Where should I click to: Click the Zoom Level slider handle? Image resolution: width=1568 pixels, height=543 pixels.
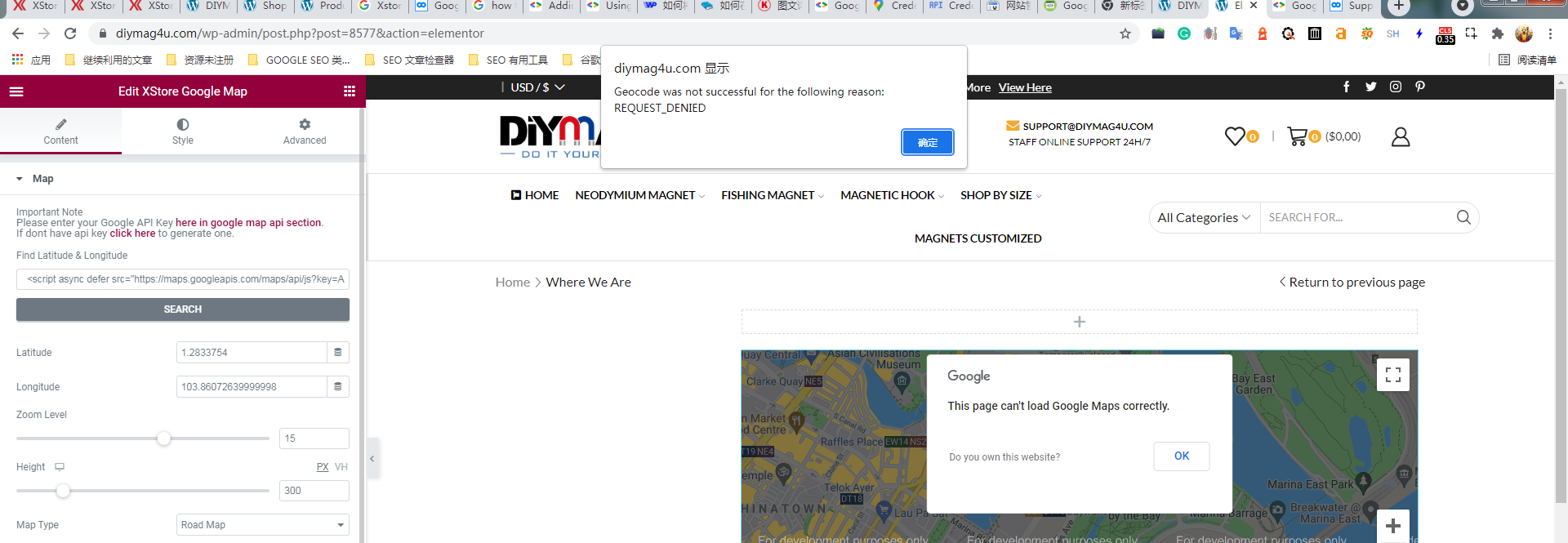[x=164, y=438]
